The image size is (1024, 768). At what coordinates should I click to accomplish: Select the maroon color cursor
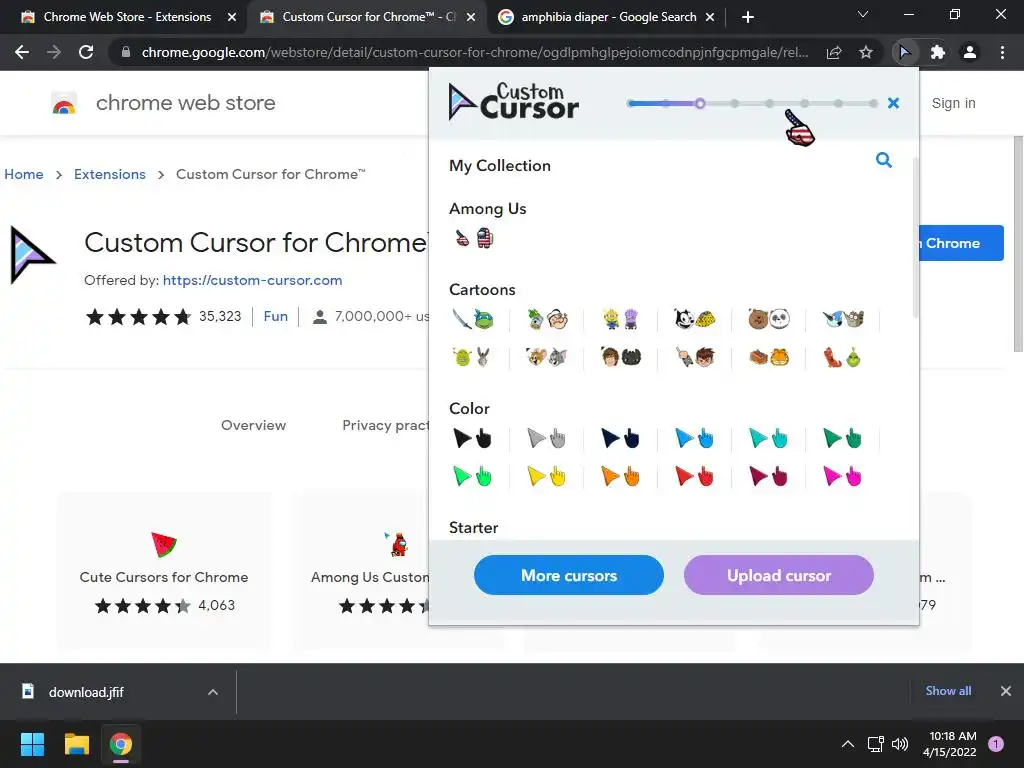(769, 476)
